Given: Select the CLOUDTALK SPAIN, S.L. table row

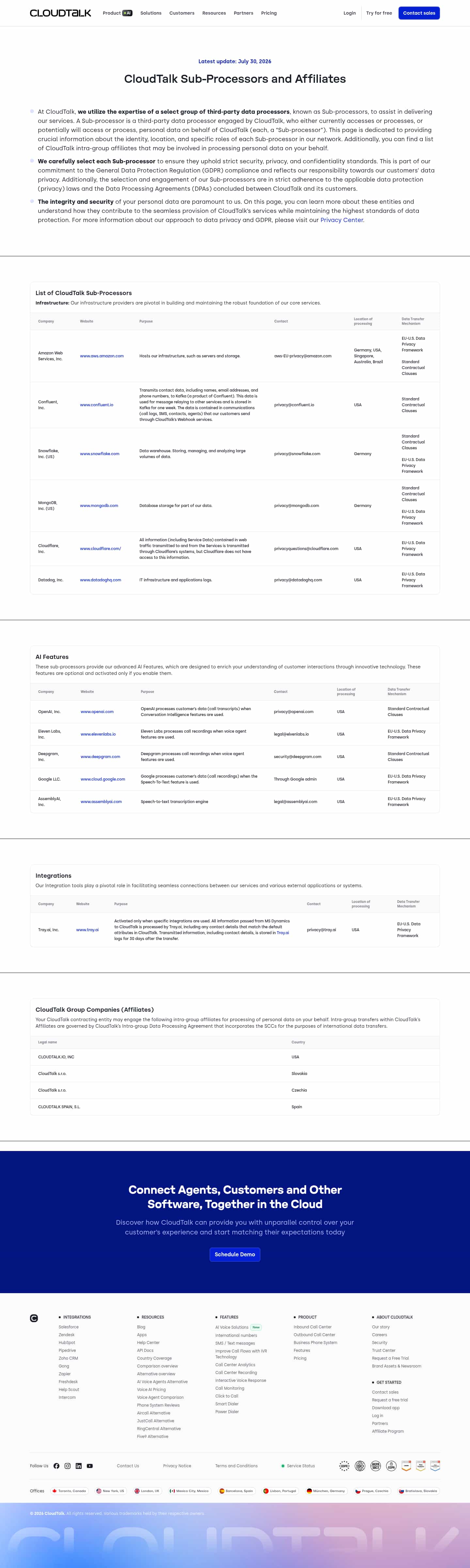Looking at the screenshot, I should 235,1107.
